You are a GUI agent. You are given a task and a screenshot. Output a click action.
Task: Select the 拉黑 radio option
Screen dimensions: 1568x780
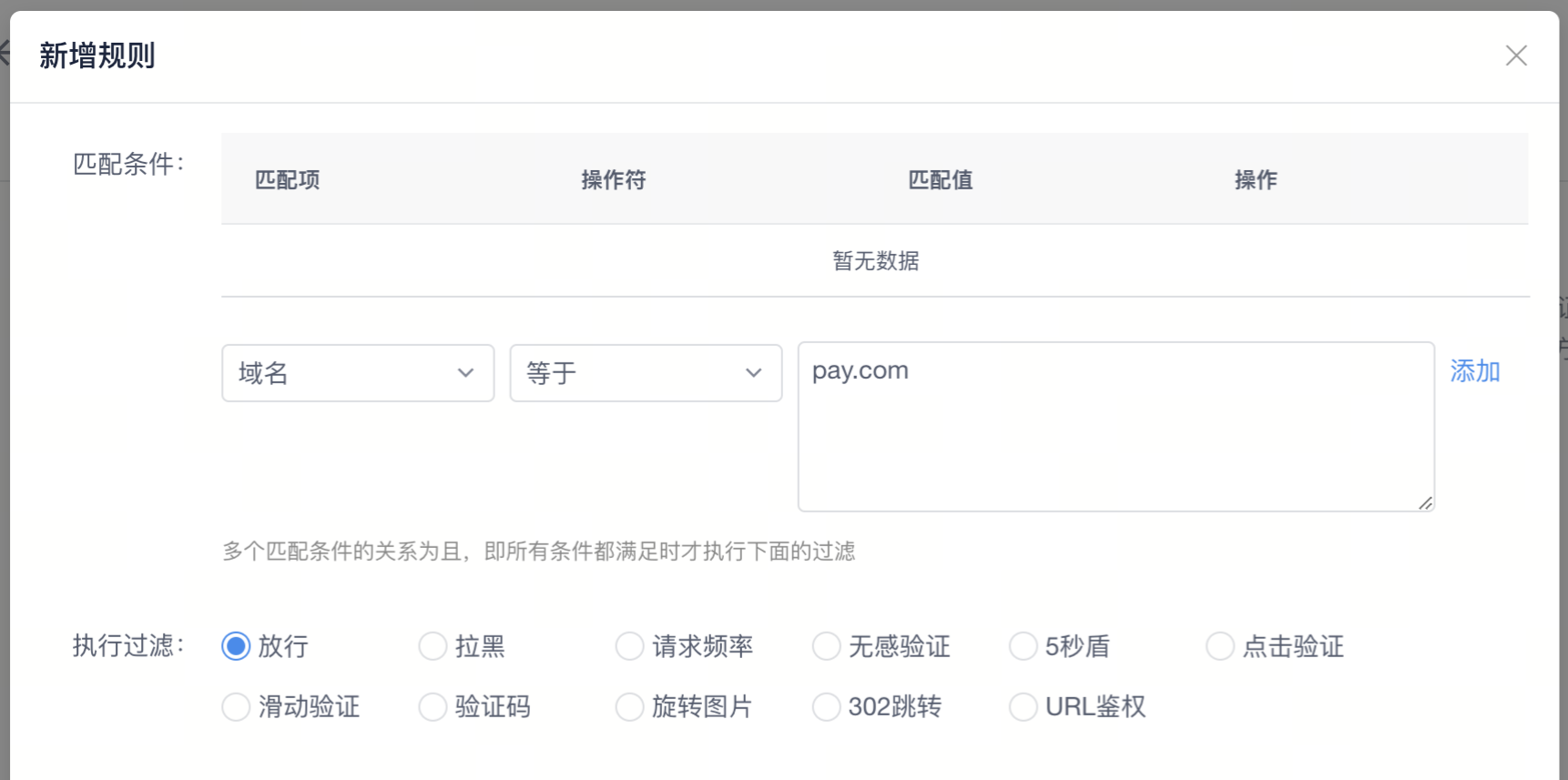point(433,646)
